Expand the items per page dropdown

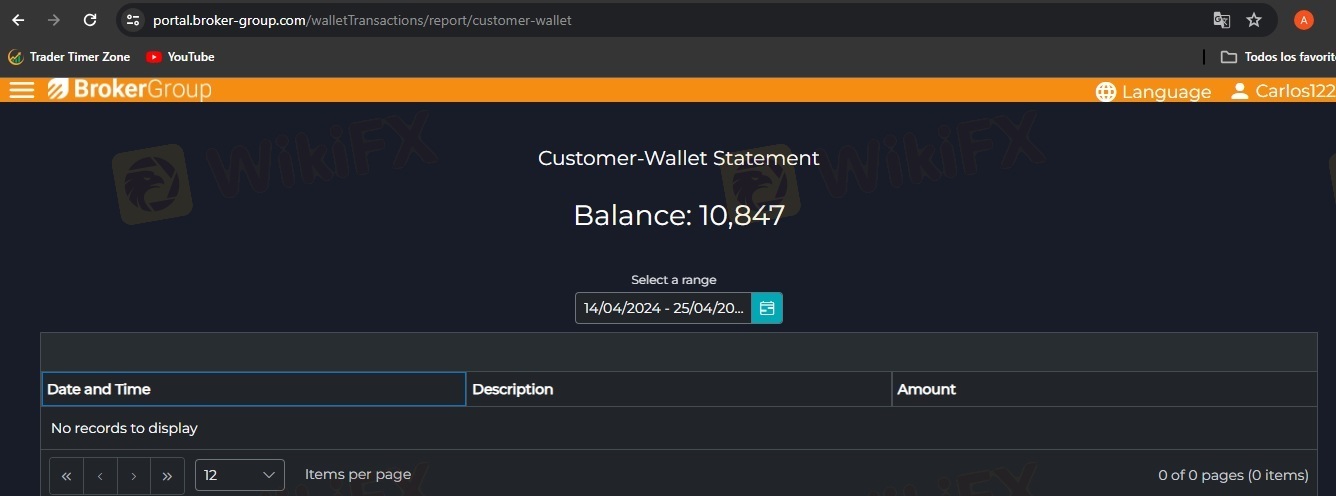click(240, 475)
